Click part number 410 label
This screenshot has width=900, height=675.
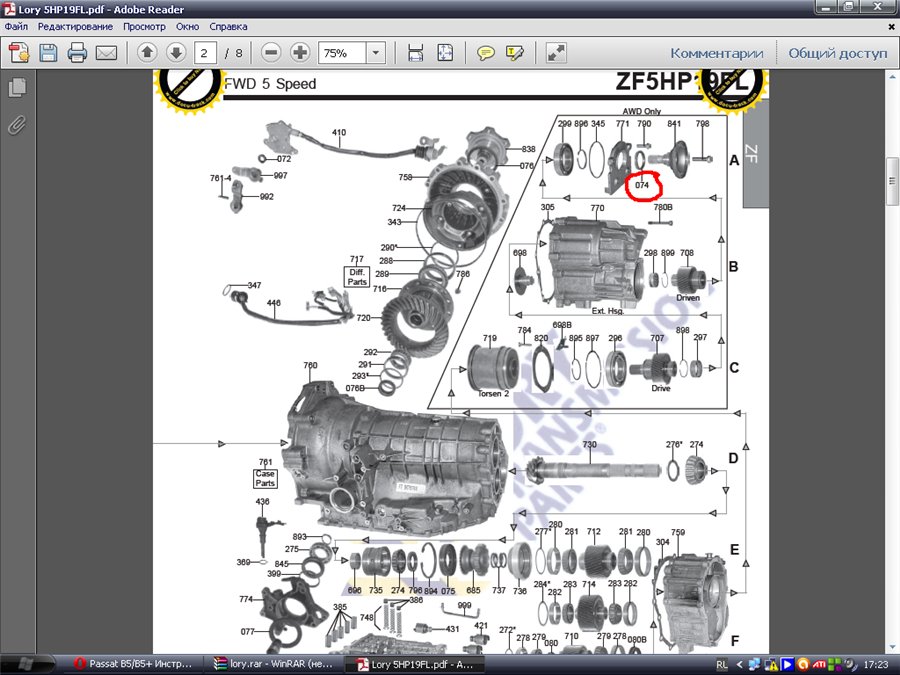[x=339, y=132]
